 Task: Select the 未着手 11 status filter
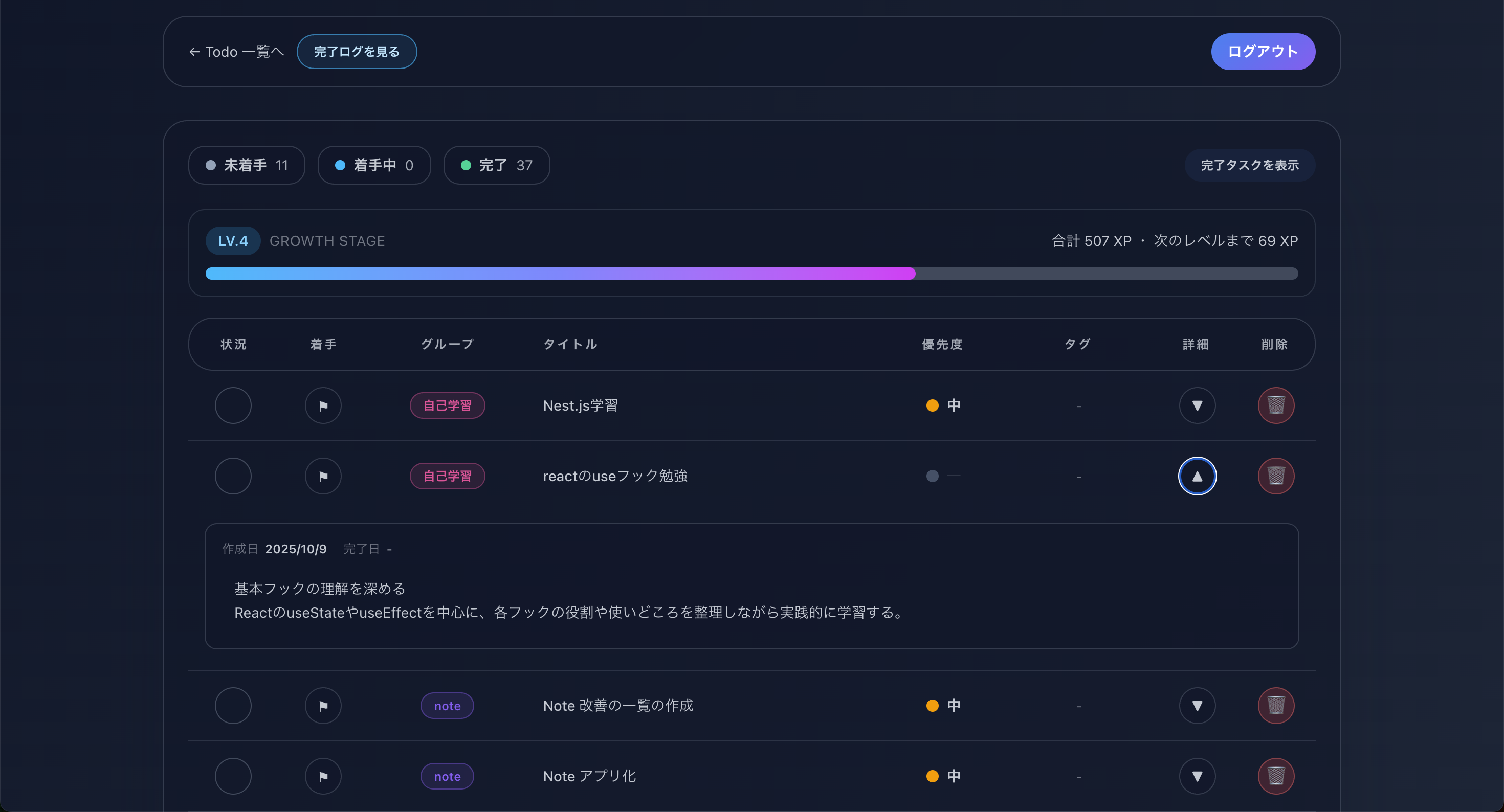coord(247,165)
